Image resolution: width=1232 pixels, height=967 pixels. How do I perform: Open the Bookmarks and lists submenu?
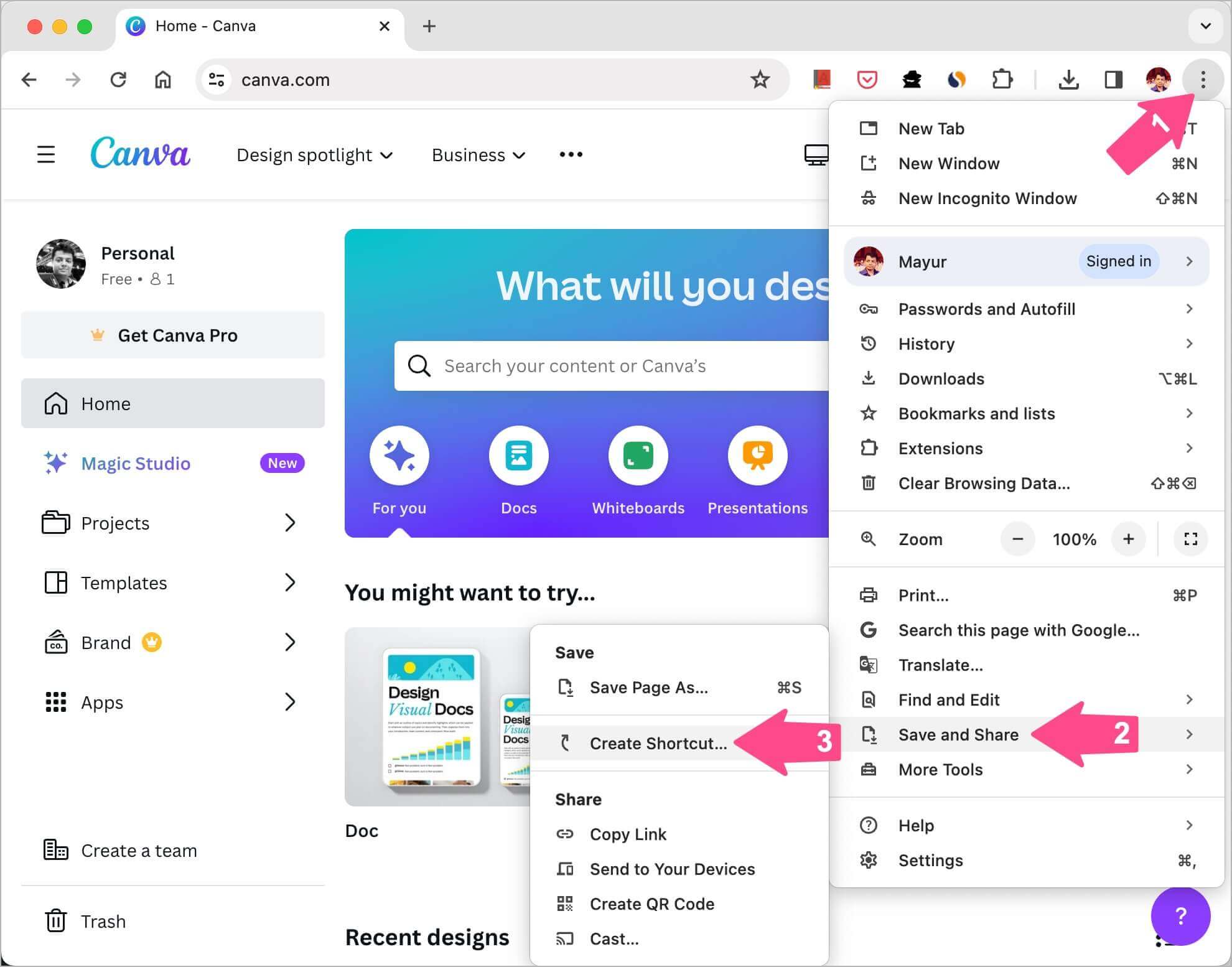tap(1027, 413)
